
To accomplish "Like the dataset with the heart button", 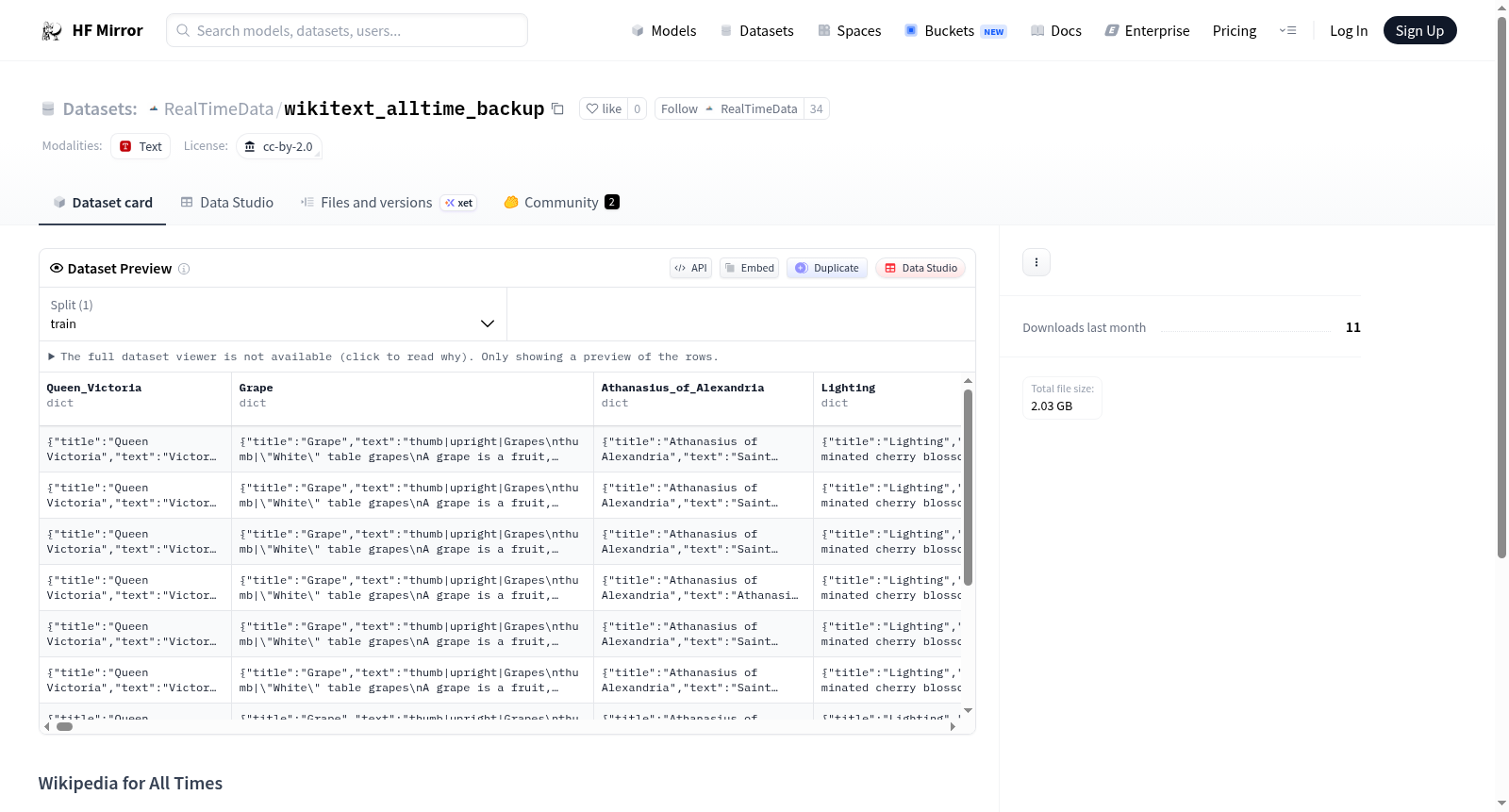I will coord(604,108).
